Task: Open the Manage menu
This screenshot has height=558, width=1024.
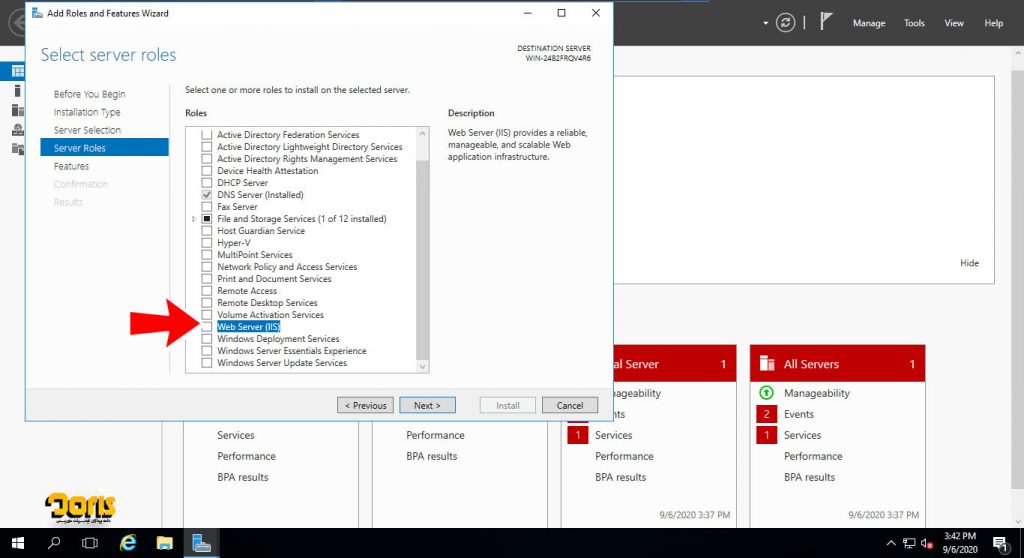Action: point(869,23)
